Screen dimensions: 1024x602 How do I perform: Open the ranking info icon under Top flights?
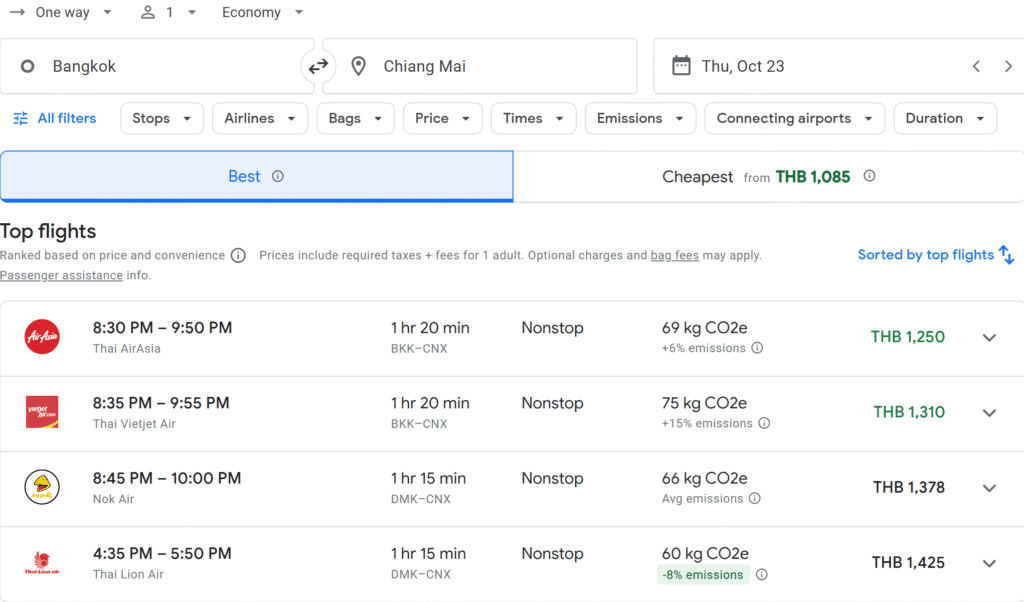pos(238,255)
